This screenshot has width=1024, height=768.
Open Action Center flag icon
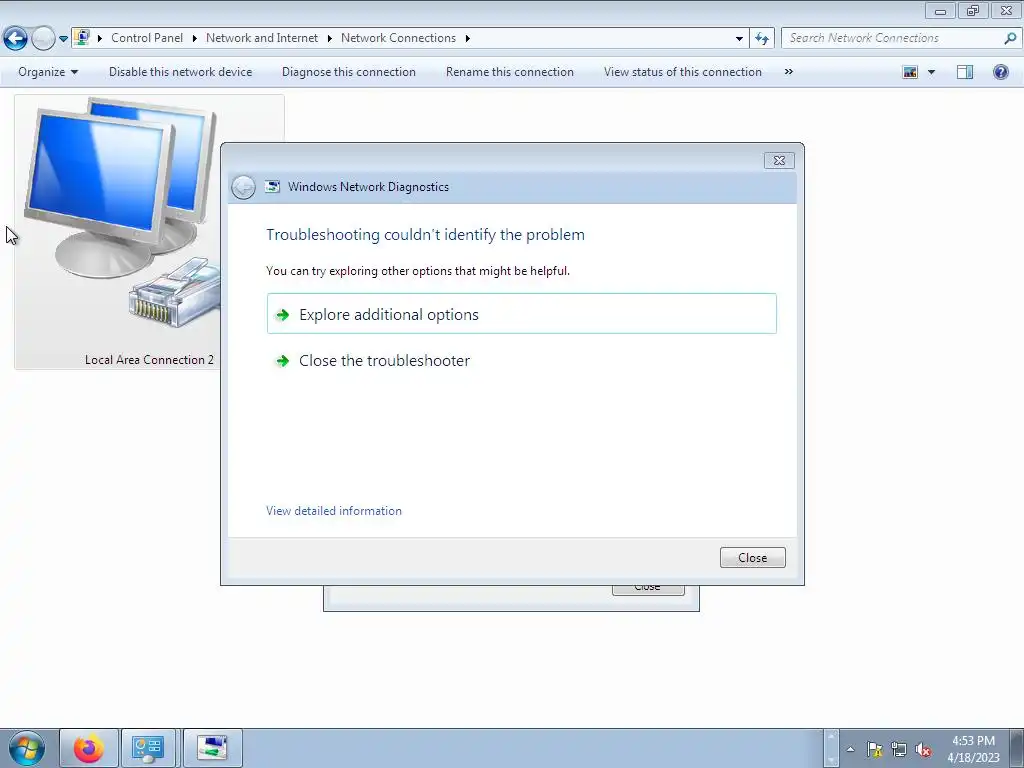tap(874, 749)
